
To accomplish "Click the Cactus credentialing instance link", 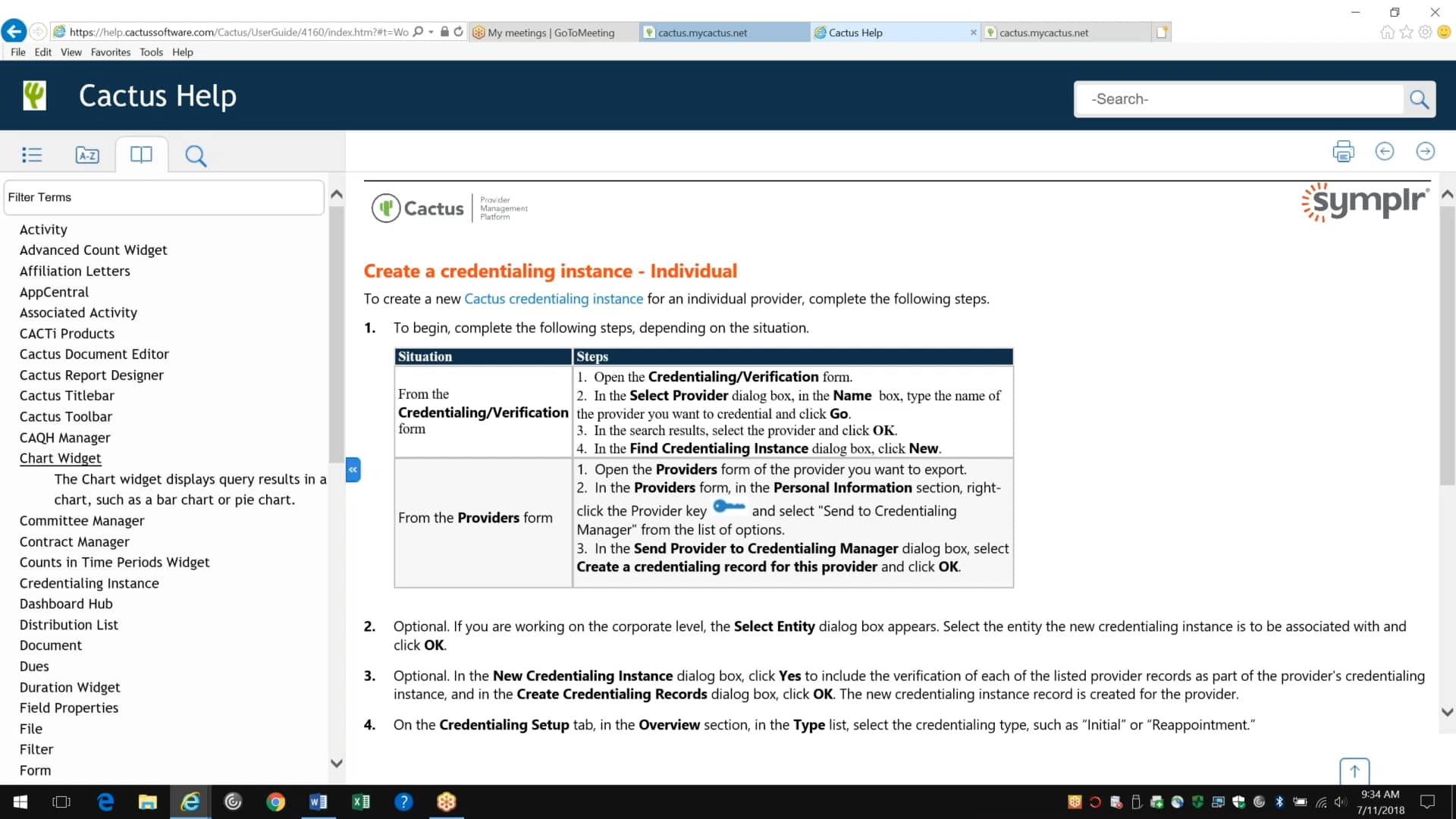I will (x=554, y=299).
